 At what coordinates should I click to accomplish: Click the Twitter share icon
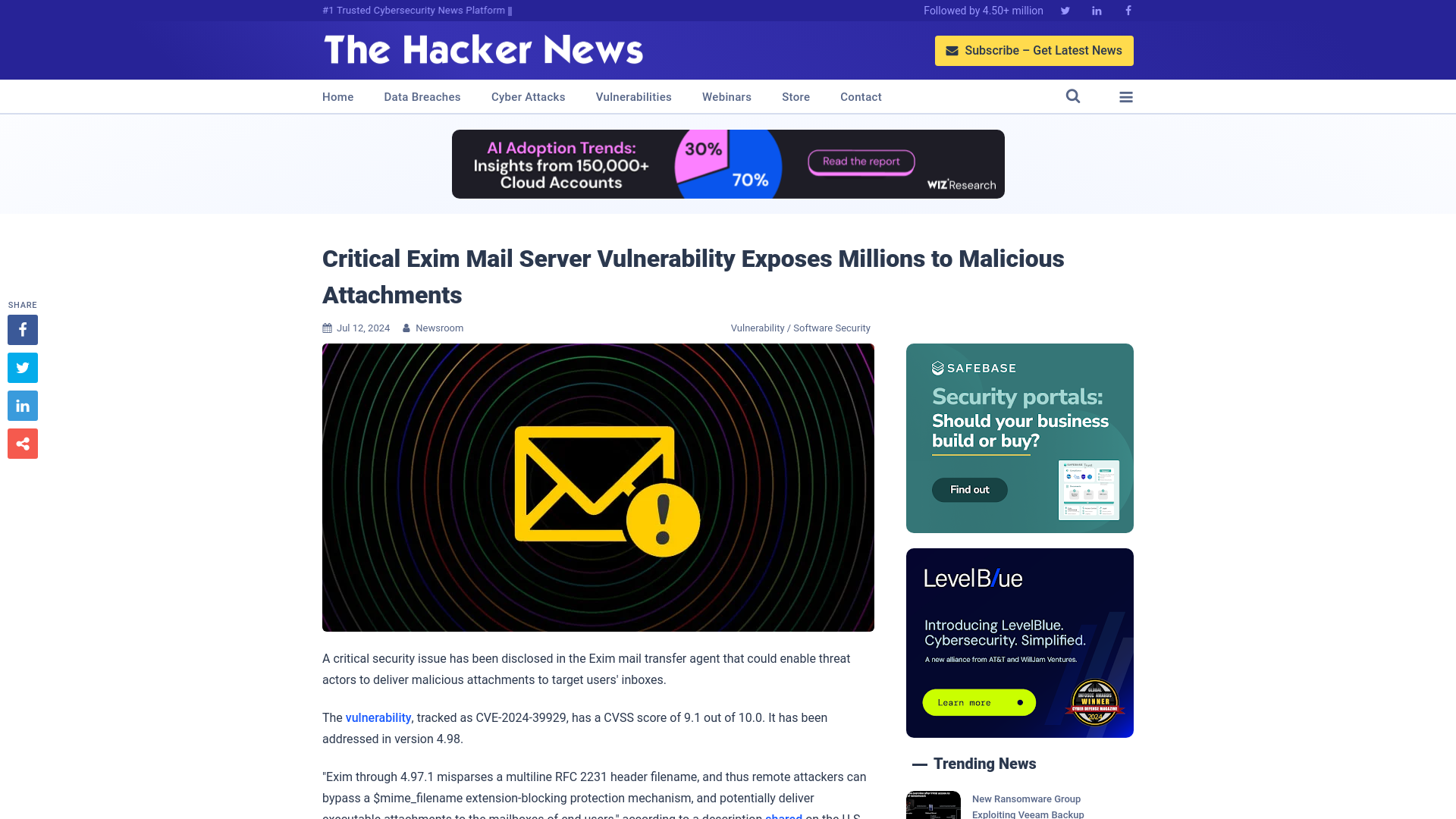click(x=22, y=367)
